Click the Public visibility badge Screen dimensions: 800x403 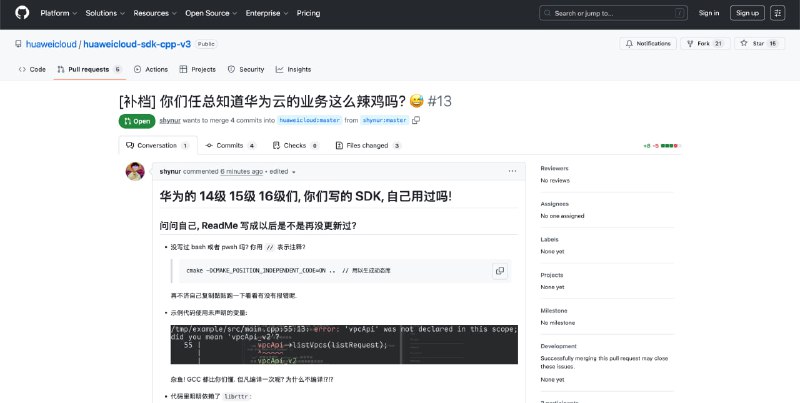coord(206,44)
